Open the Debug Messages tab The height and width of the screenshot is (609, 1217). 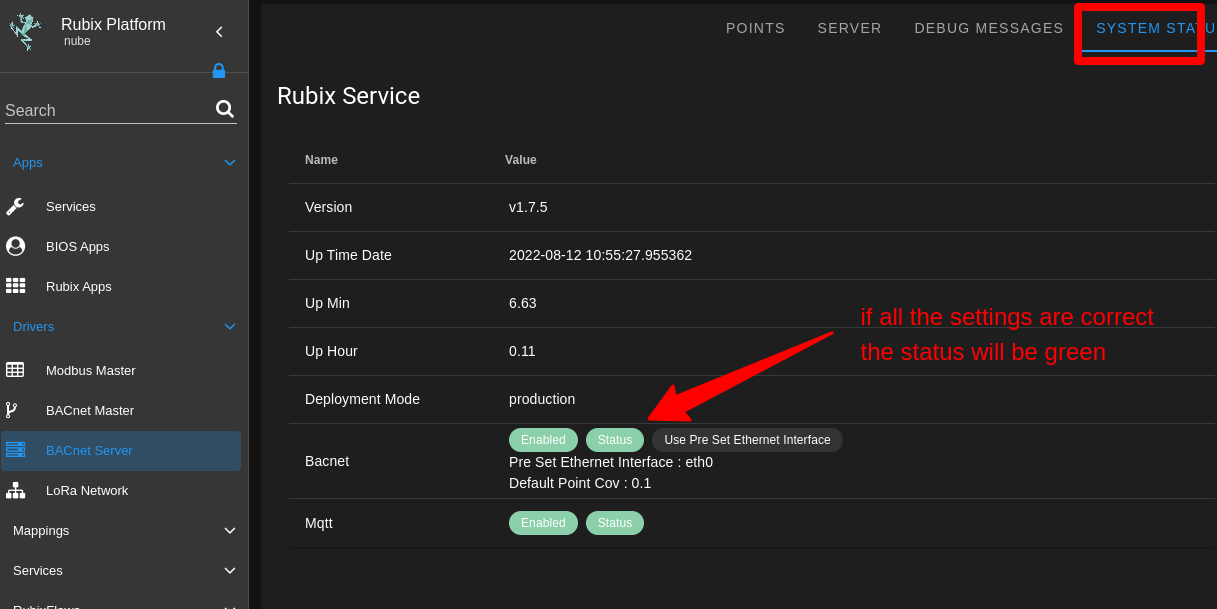point(989,28)
